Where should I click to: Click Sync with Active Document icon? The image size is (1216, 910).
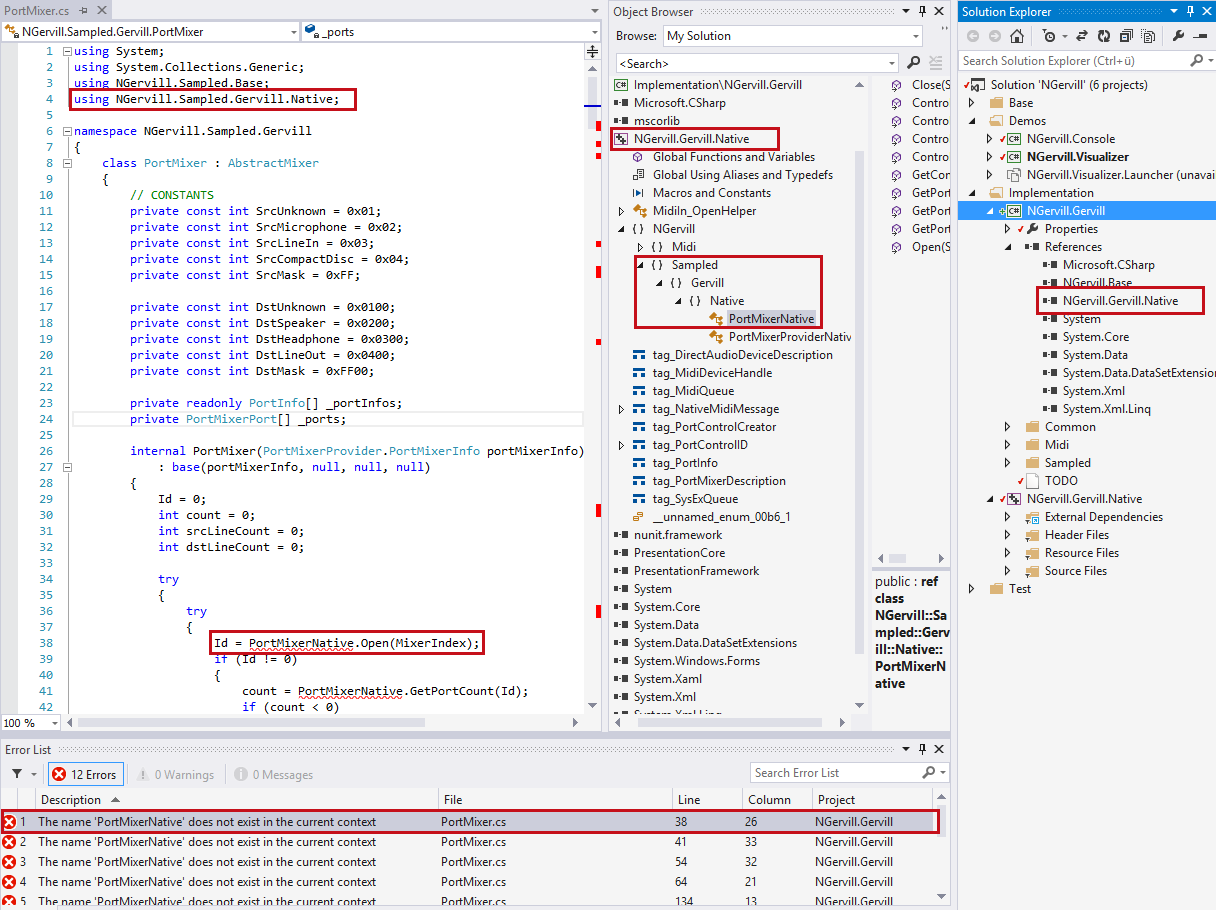(x=1082, y=36)
